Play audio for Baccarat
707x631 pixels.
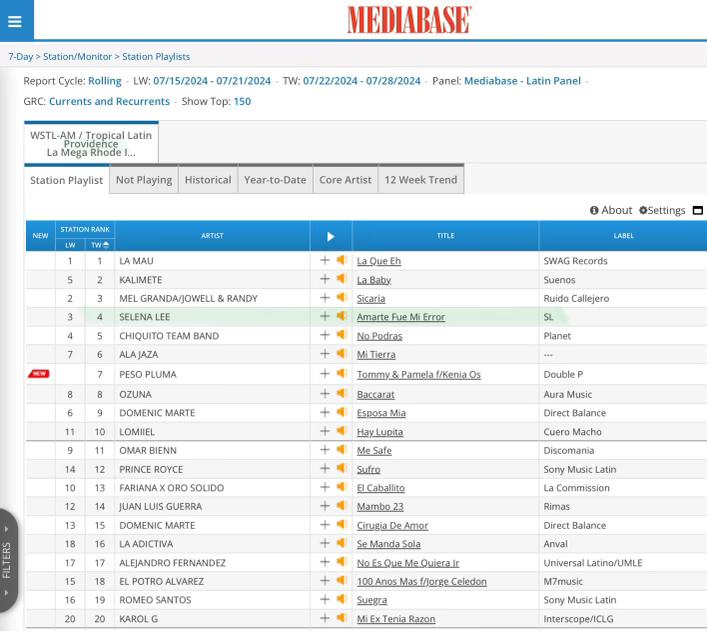(x=341, y=394)
